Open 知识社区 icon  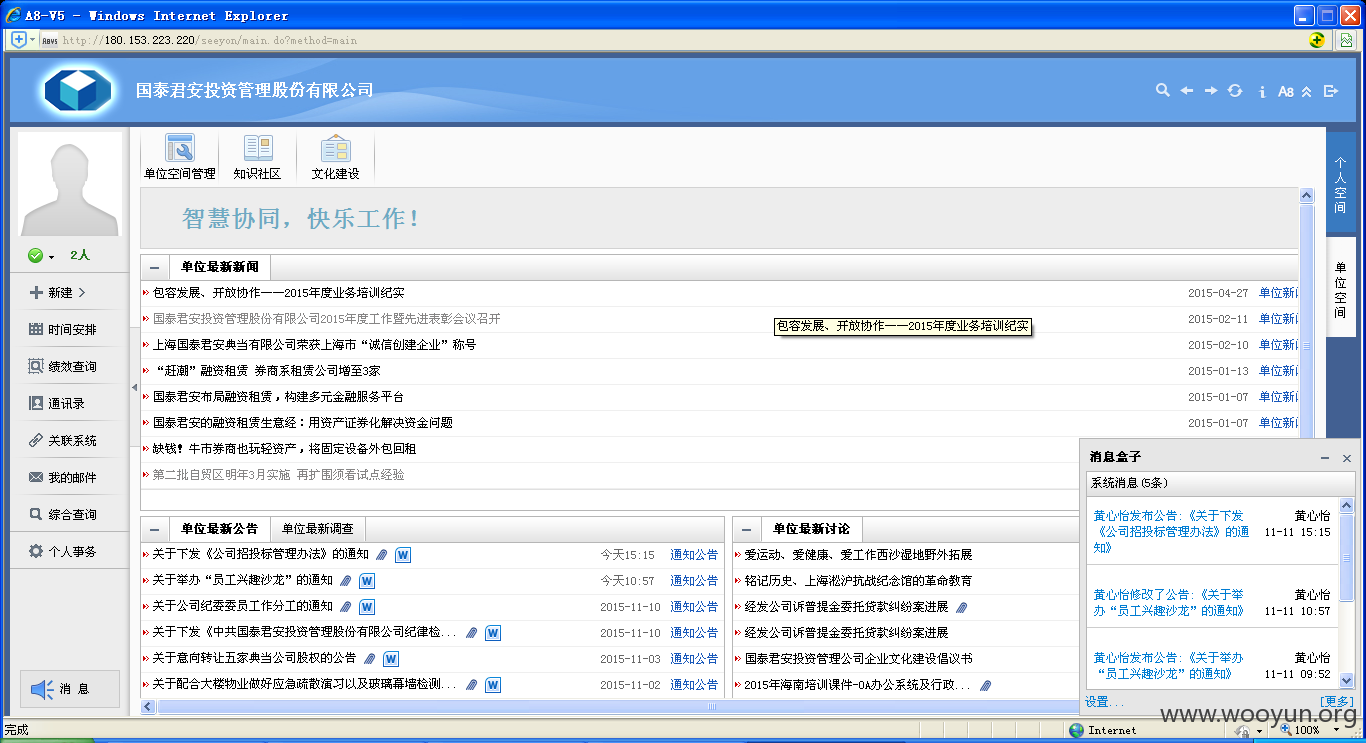(258, 157)
